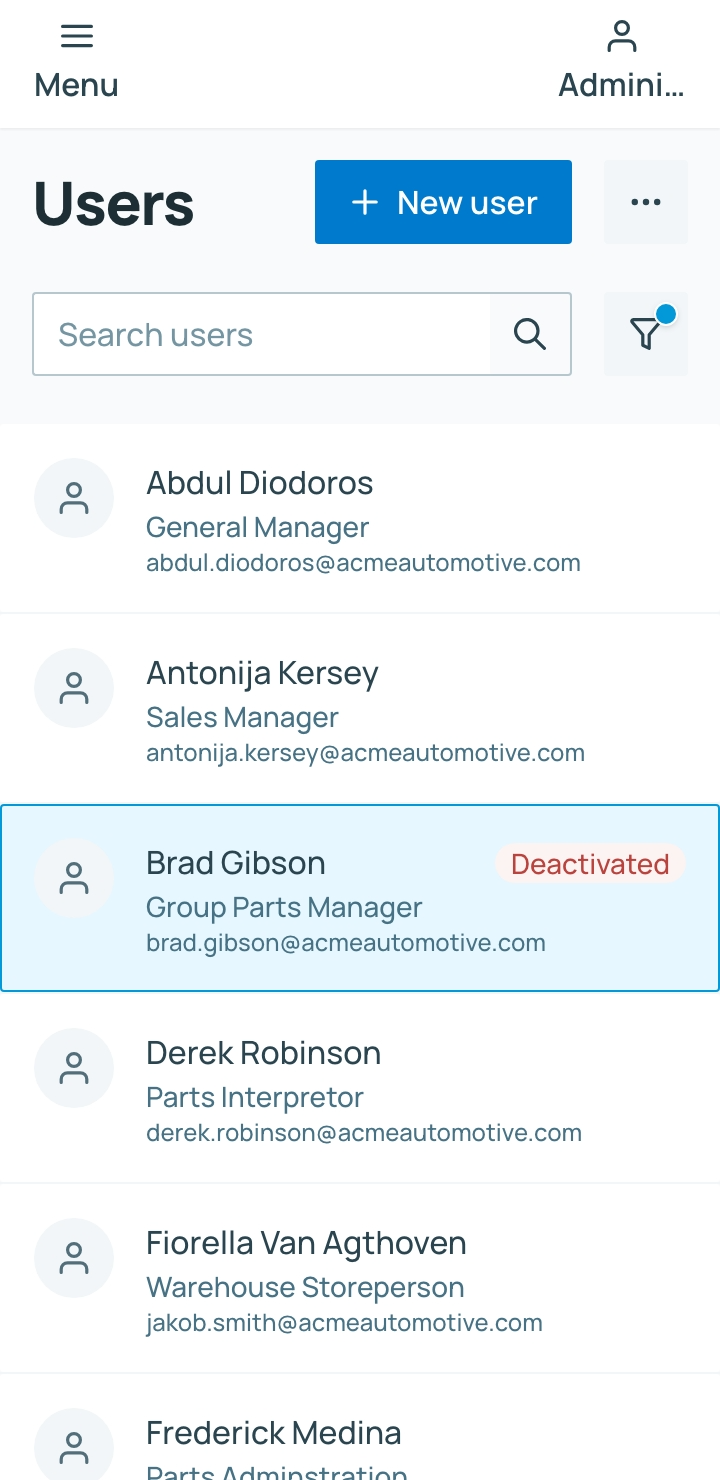
Task: Open the Admin account profile icon
Action: (621, 37)
